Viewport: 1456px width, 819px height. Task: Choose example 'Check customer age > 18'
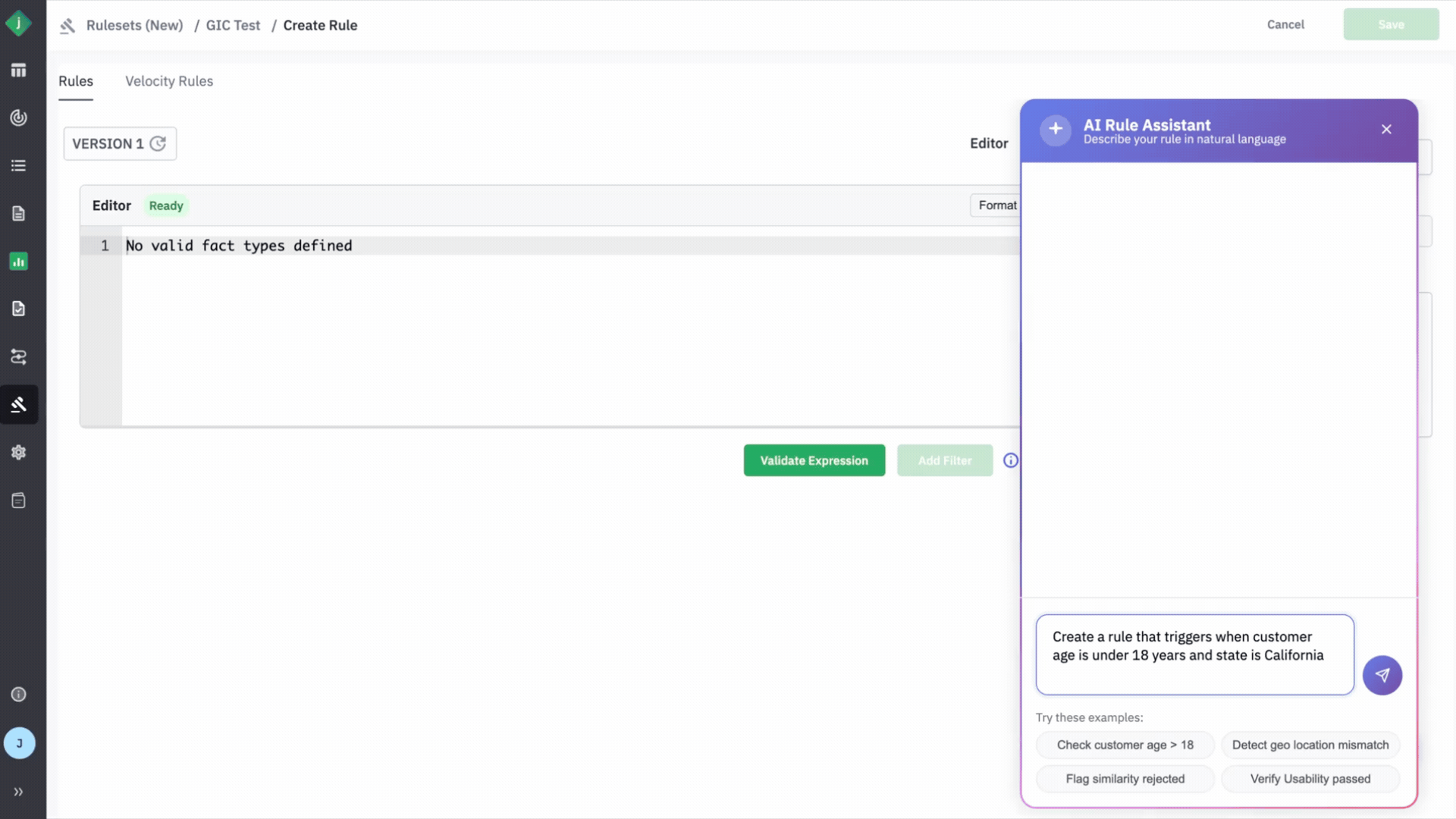pyautogui.click(x=1125, y=745)
